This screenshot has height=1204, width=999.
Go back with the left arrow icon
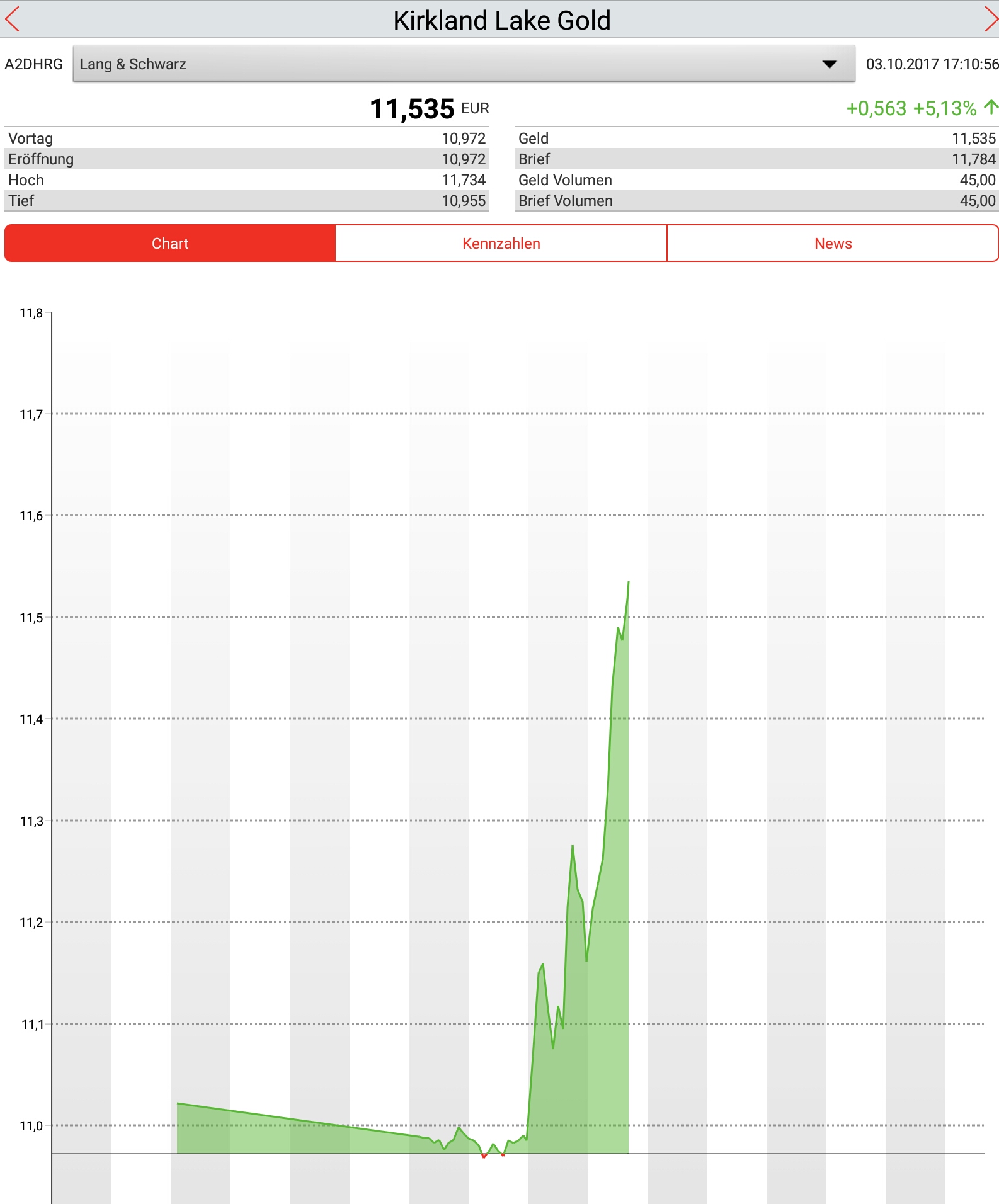[x=12, y=20]
